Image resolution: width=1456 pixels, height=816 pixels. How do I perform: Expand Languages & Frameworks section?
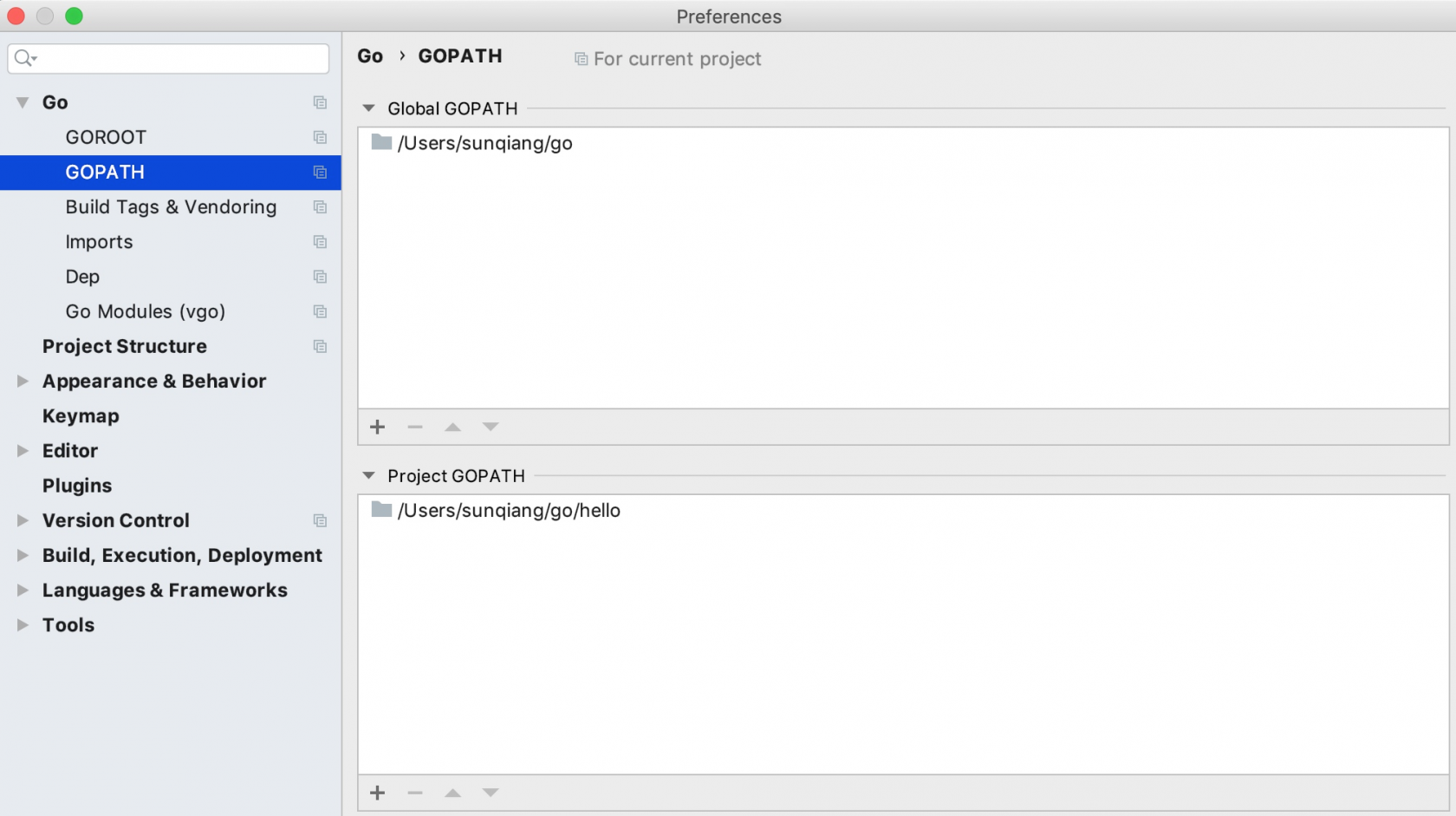click(23, 590)
